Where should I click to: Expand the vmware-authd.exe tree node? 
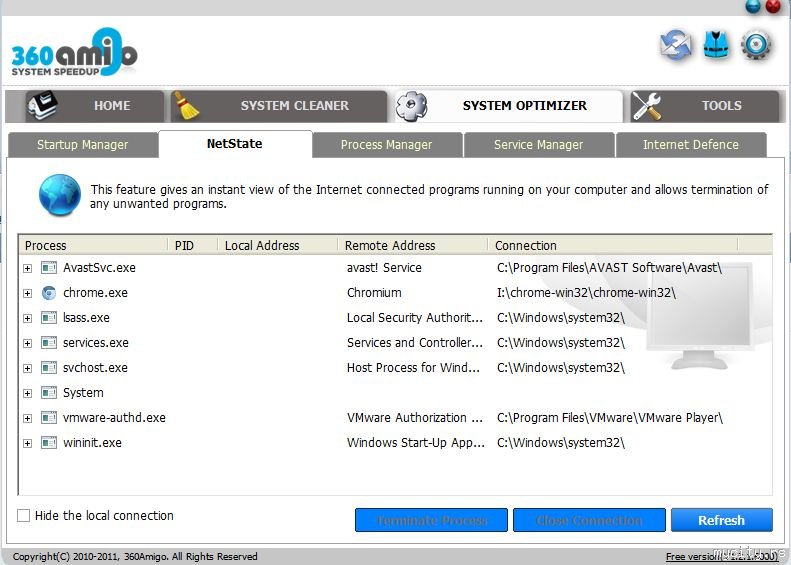pyautogui.click(x=28, y=418)
